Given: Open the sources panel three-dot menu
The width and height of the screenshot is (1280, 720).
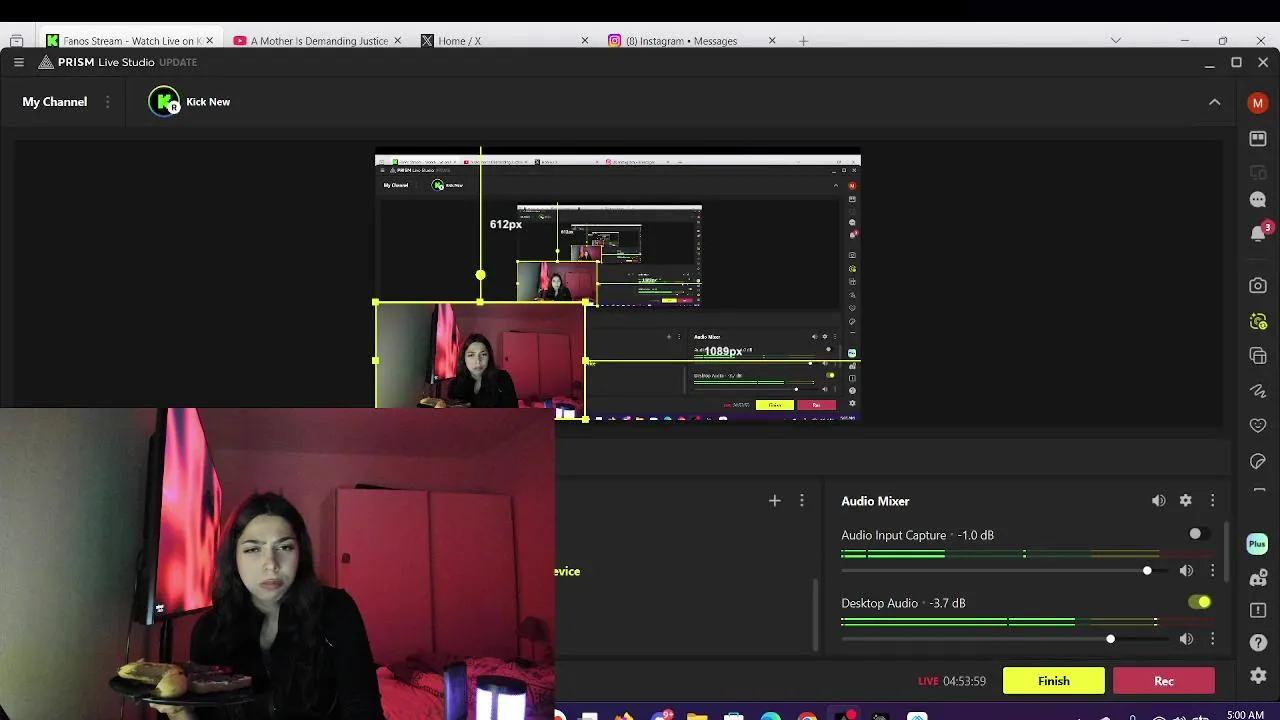Looking at the screenshot, I should coord(801,500).
